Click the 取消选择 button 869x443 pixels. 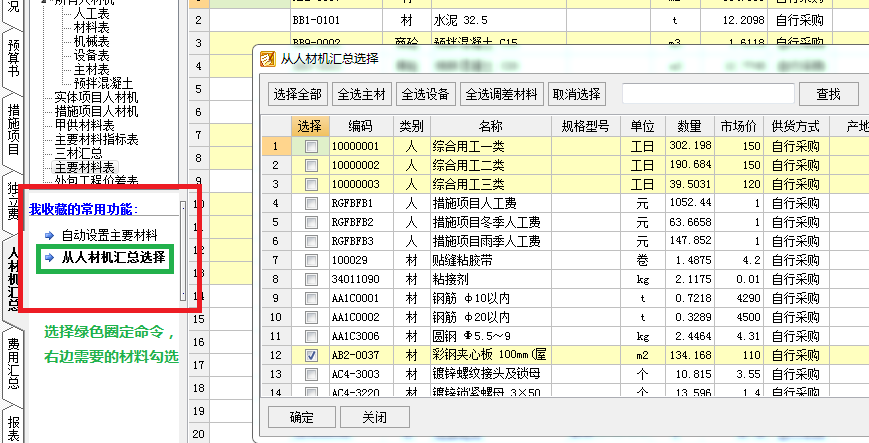point(577,94)
